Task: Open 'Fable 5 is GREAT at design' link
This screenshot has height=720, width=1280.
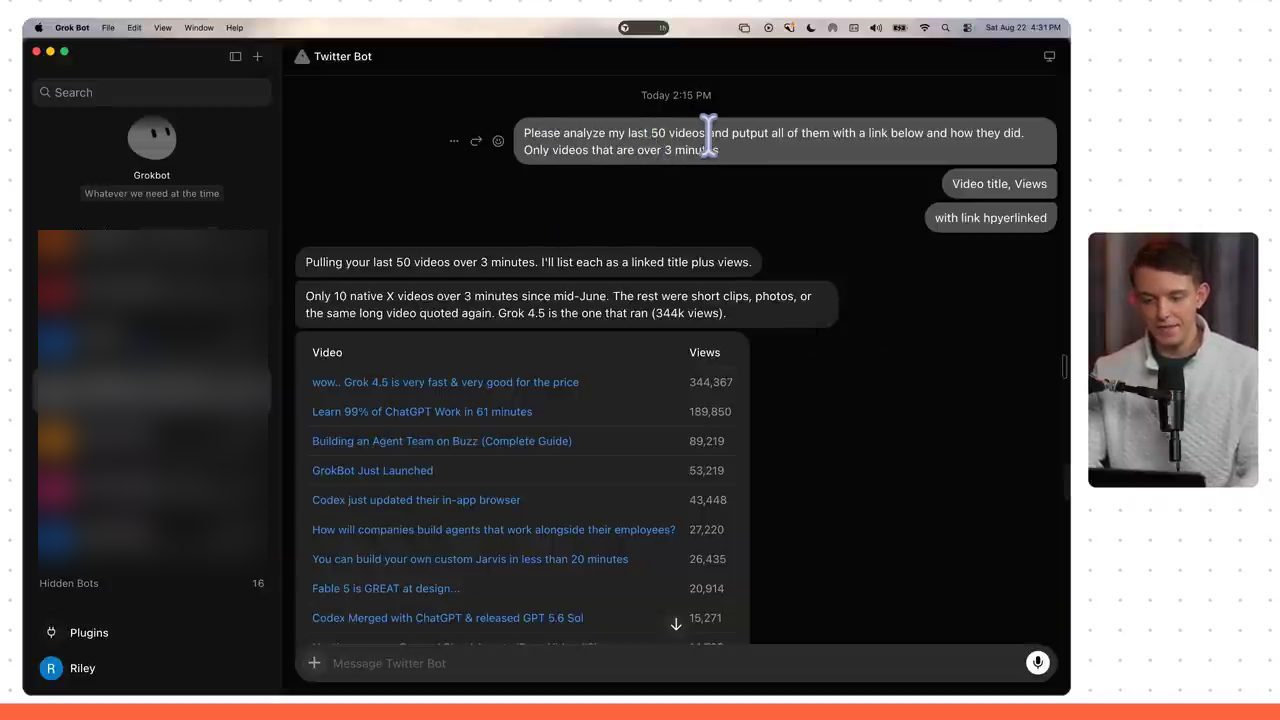Action: click(x=386, y=589)
